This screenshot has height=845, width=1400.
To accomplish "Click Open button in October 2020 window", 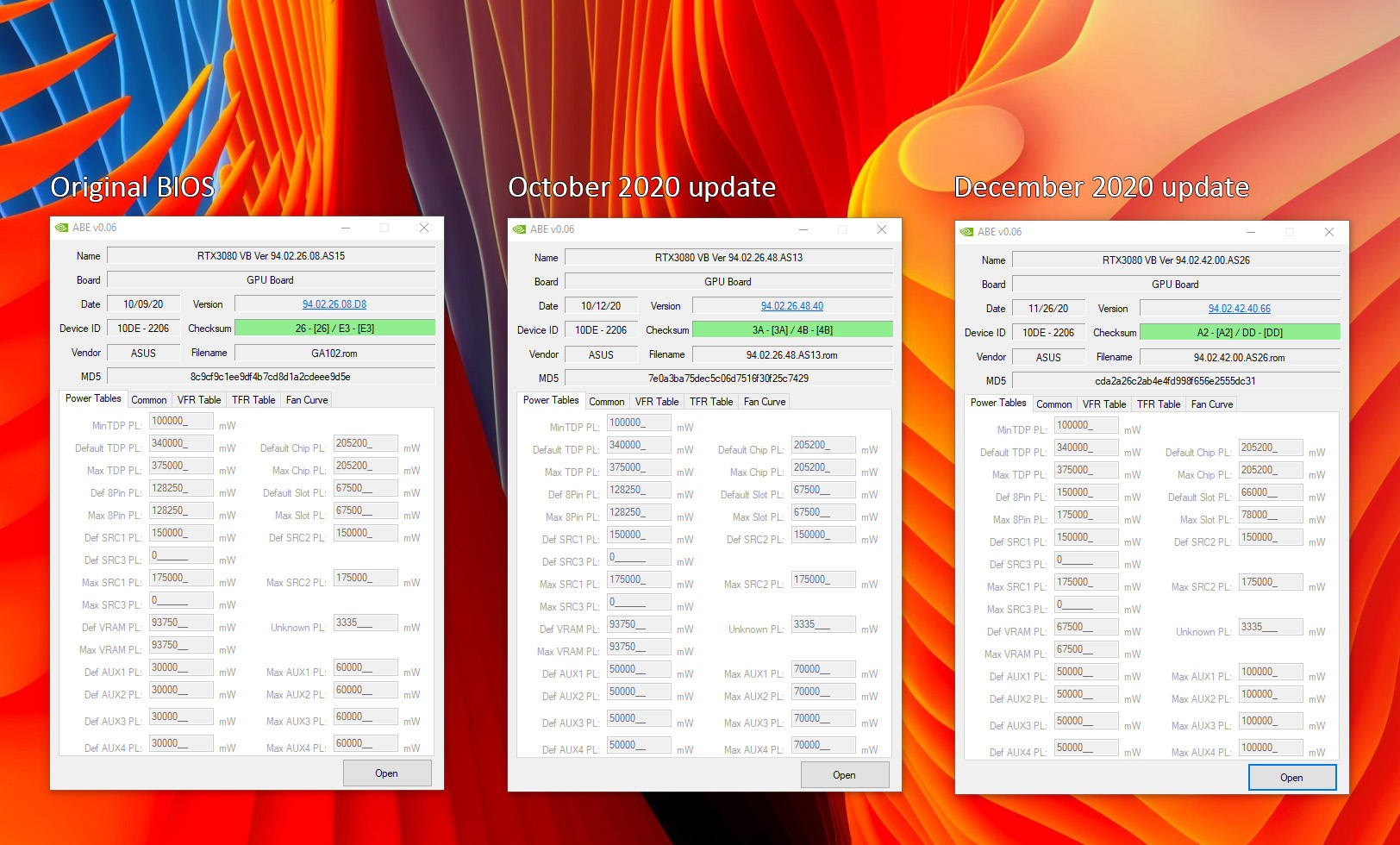I will pyautogui.click(x=845, y=775).
